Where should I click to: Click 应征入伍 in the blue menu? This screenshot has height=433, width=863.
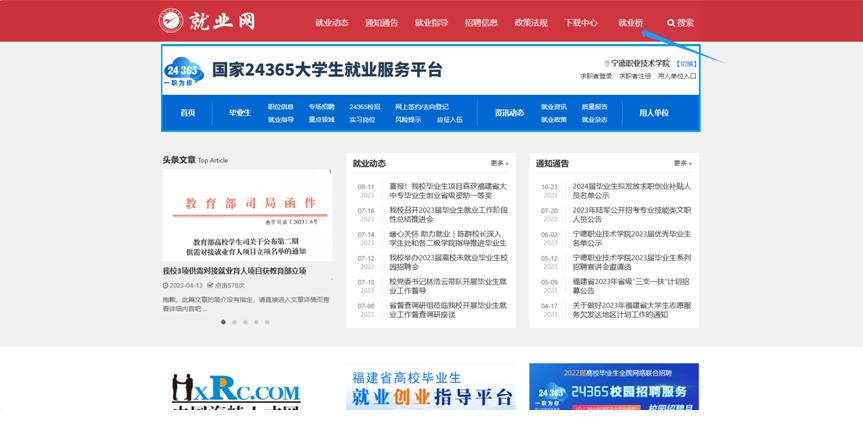click(450, 119)
